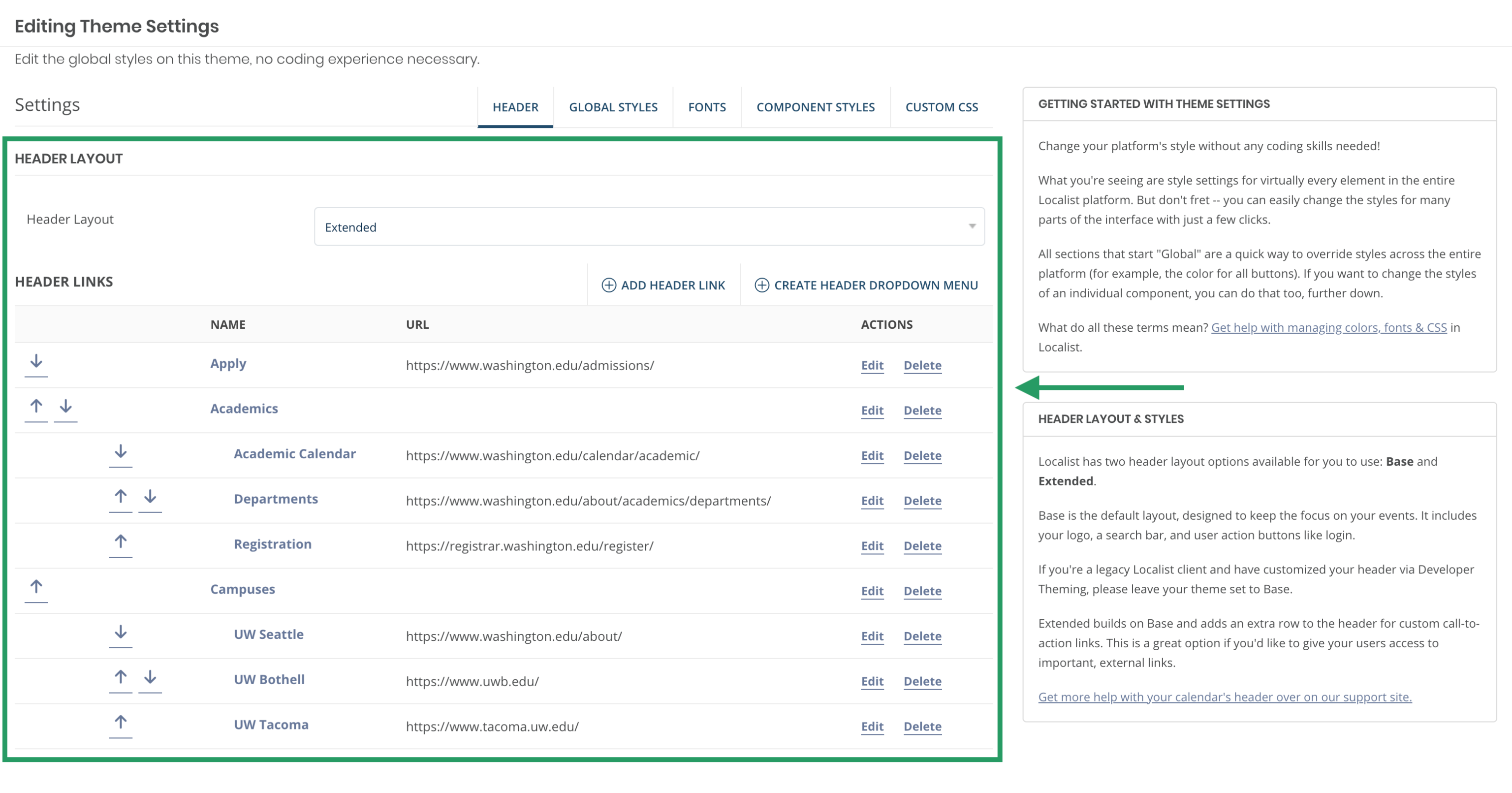Image resolution: width=1512 pixels, height=793 pixels.
Task: Open help link about colors, fonts & CSS
Action: 1328,327
